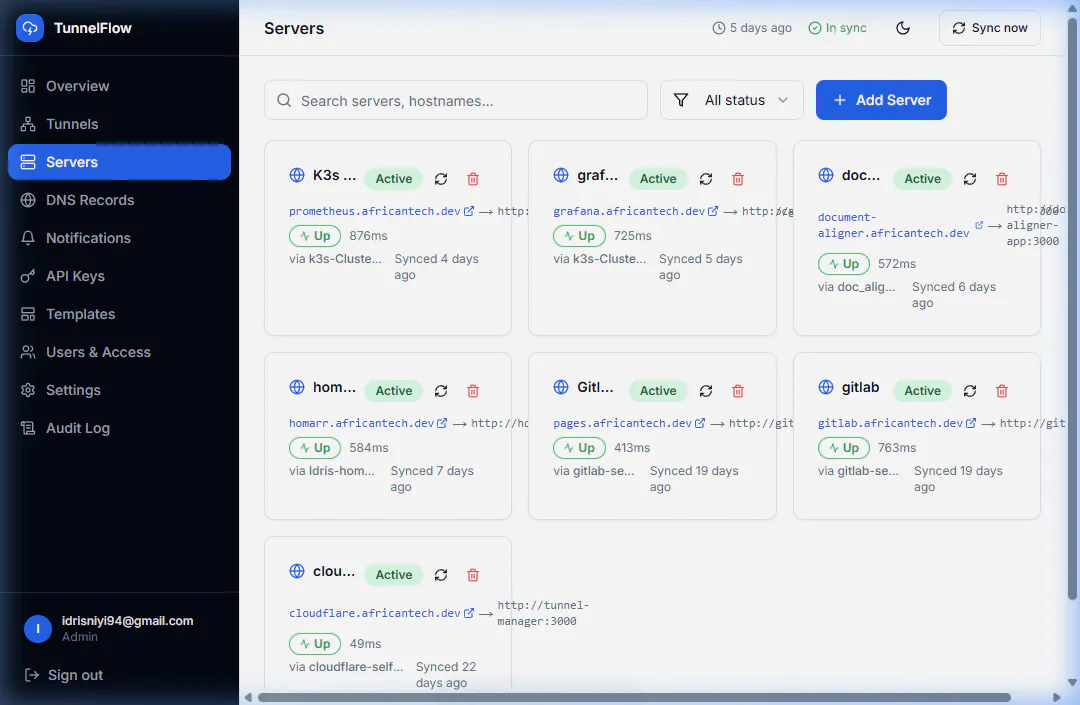
Task: Click the idrisniyi94@gmail.com account name
Action: pyautogui.click(x=127, y=621)
